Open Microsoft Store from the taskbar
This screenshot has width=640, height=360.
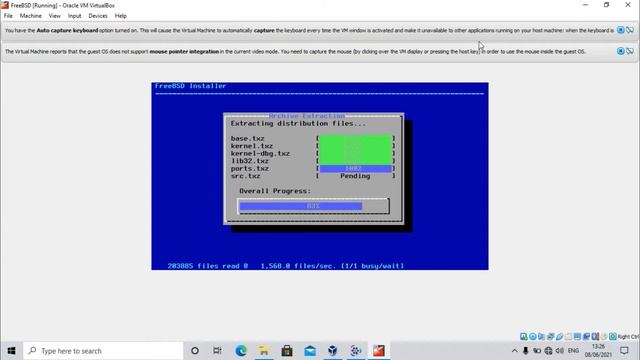click(x=287, y=351)
